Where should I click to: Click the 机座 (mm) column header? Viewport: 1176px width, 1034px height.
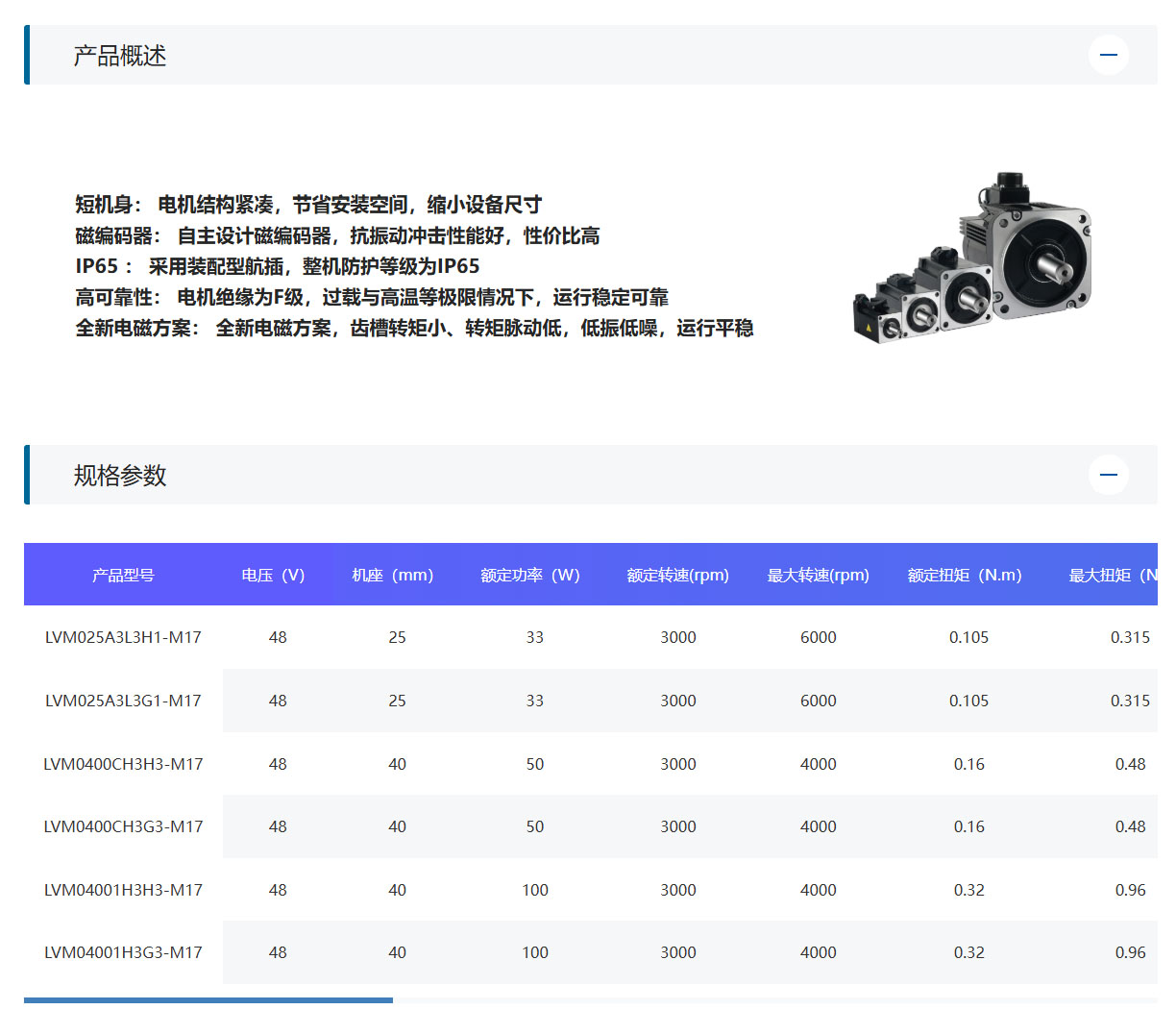(392, 575)
